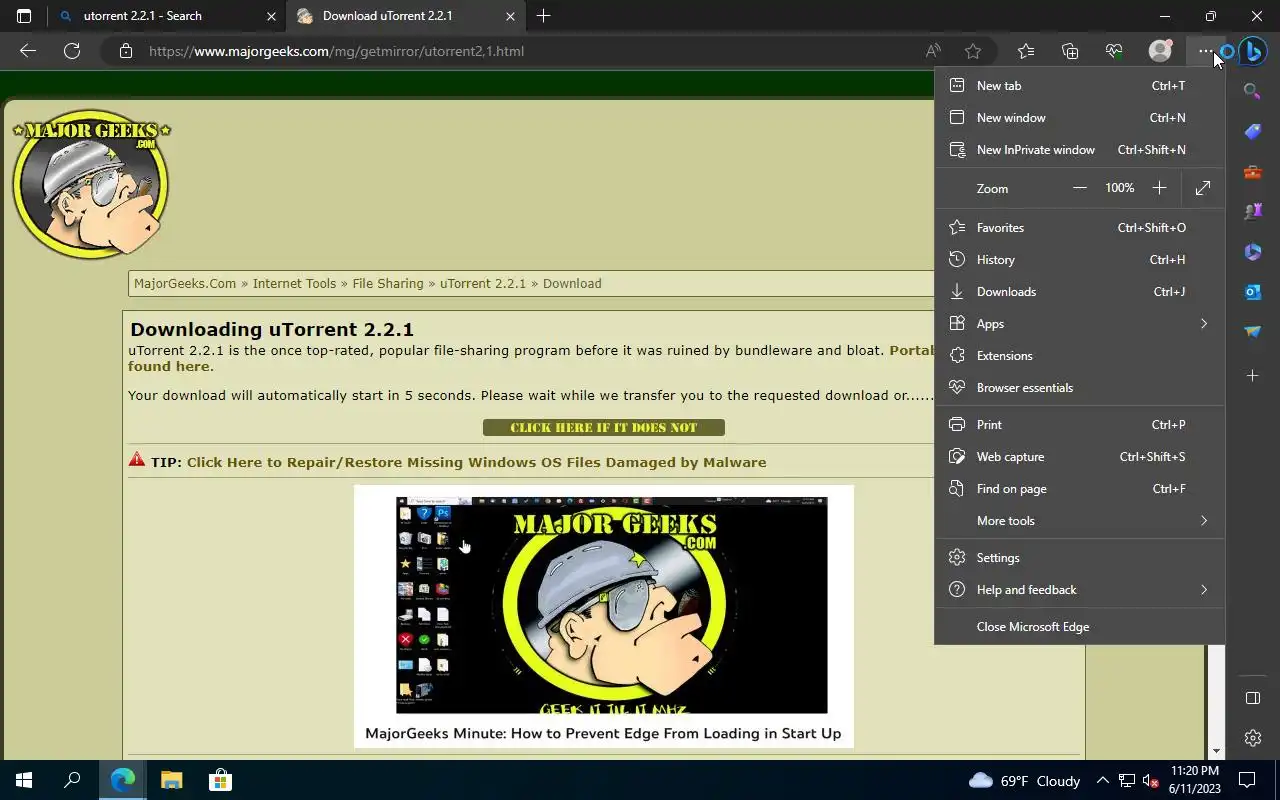The width and height of the screenshot is (1280, 800).
Task: Open sidebar Outlook icon
Action: point(1252,292)
